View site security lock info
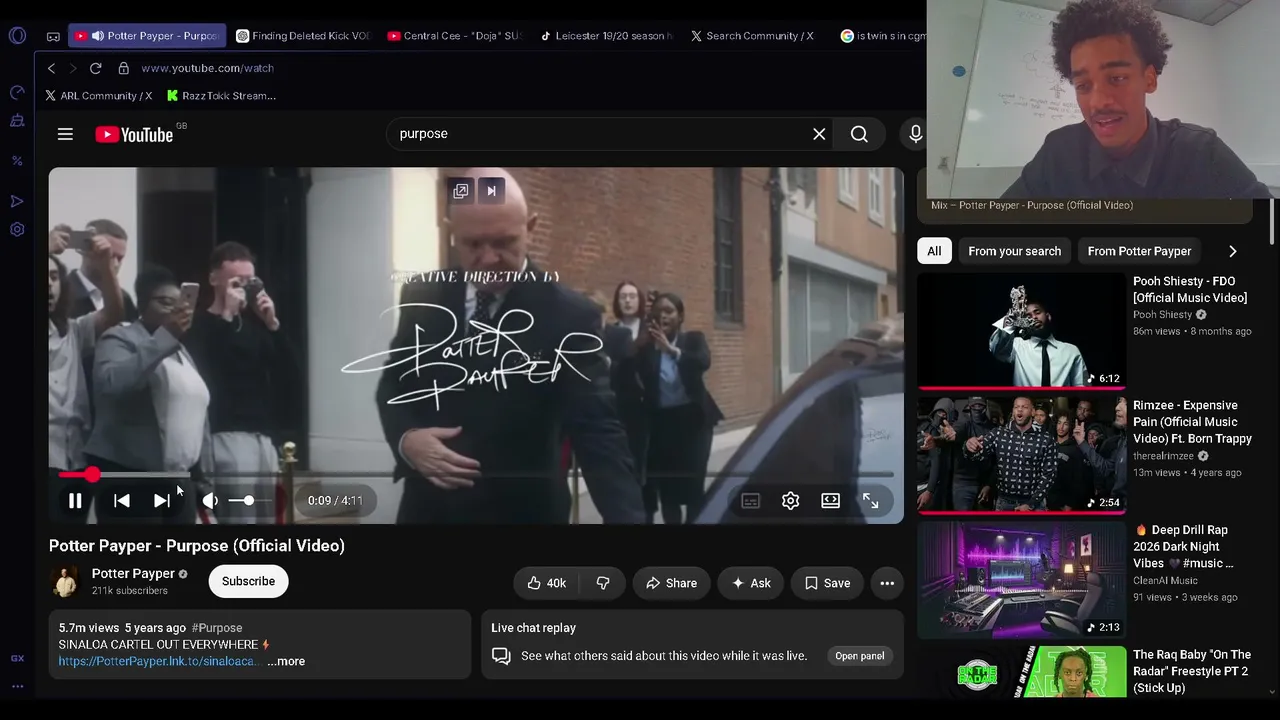Viewport: 1280px width, 720px height. pyautogui.click(x=123, y=68)
